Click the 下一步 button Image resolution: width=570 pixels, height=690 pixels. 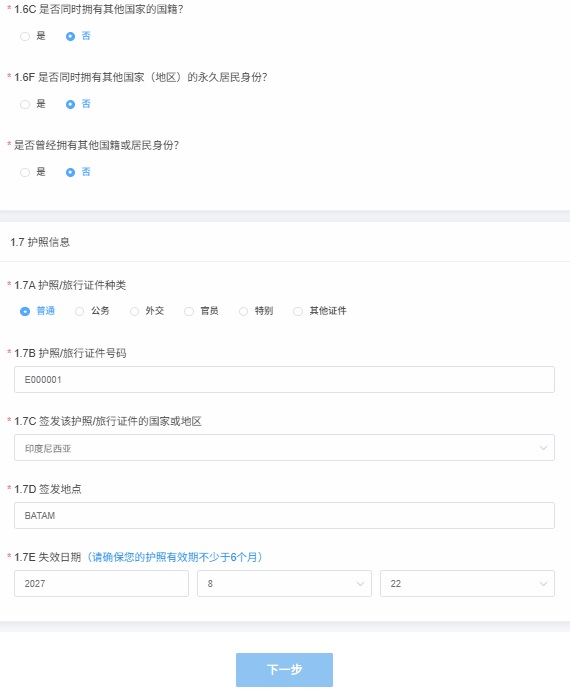tap(284, 670)
